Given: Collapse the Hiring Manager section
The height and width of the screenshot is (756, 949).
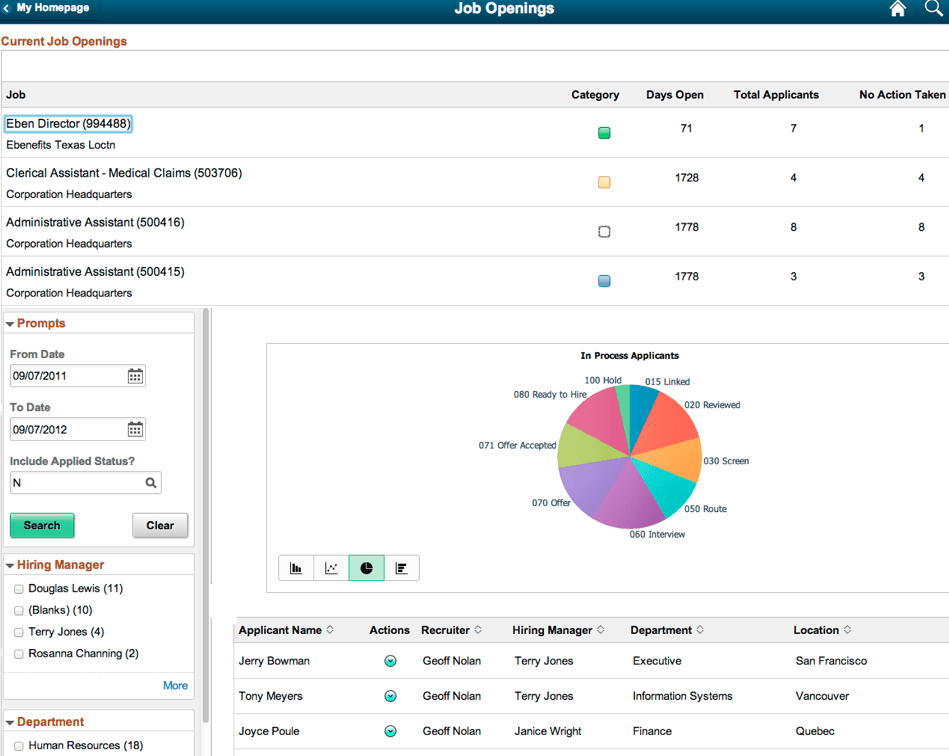Looking at the screenshot, I should [x=10, y=564].
